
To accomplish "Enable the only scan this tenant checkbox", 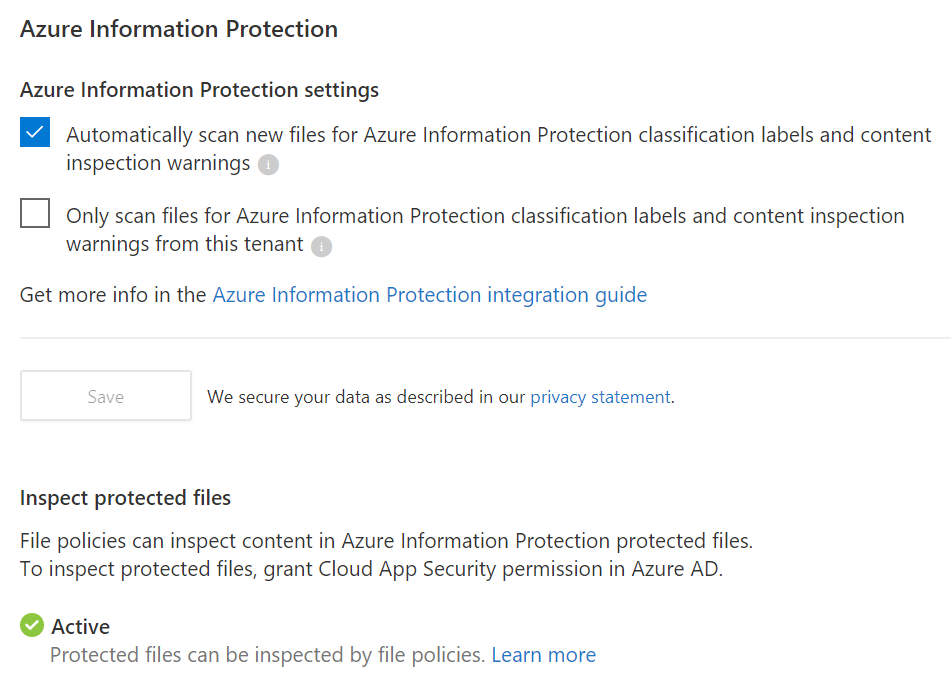I will (35, 213).
